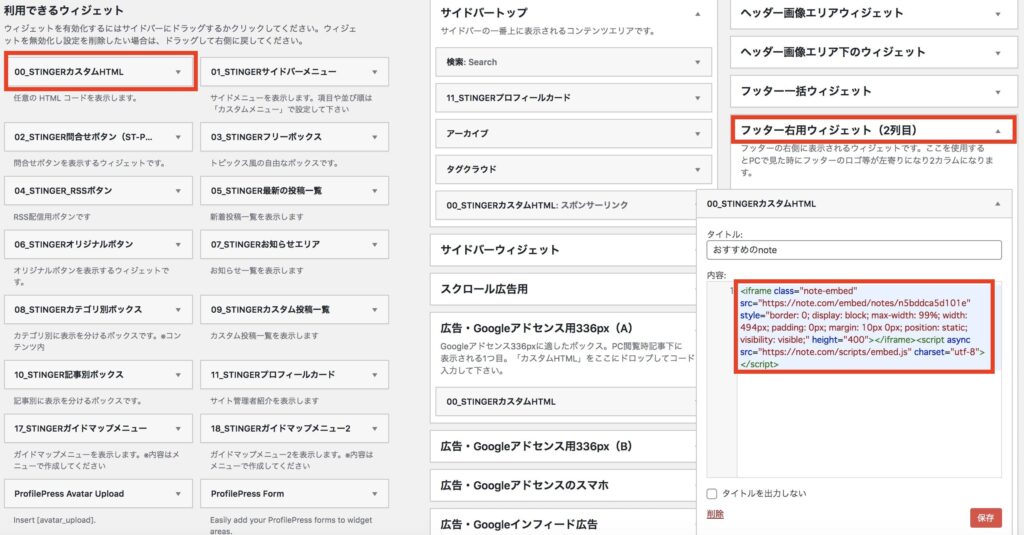Toggle the タイトルを出力しない checkbox
The width and height of the screenshot is (1024, 535).
point(712,494)
